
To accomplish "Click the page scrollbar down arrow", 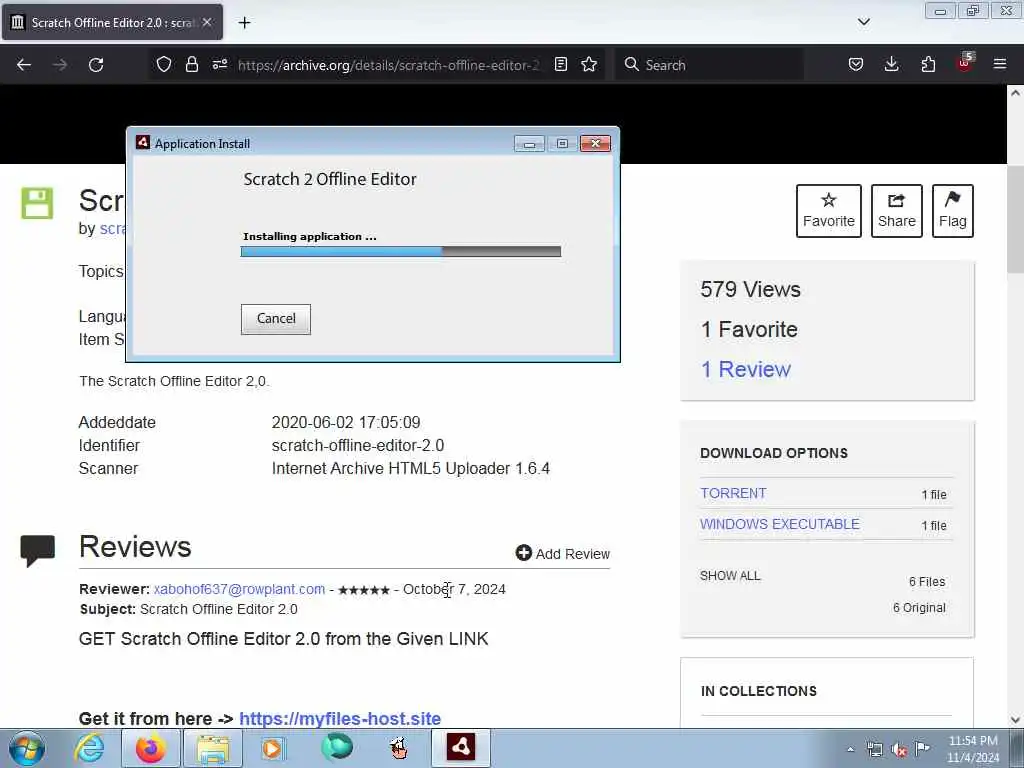I will coord(1015,720).
